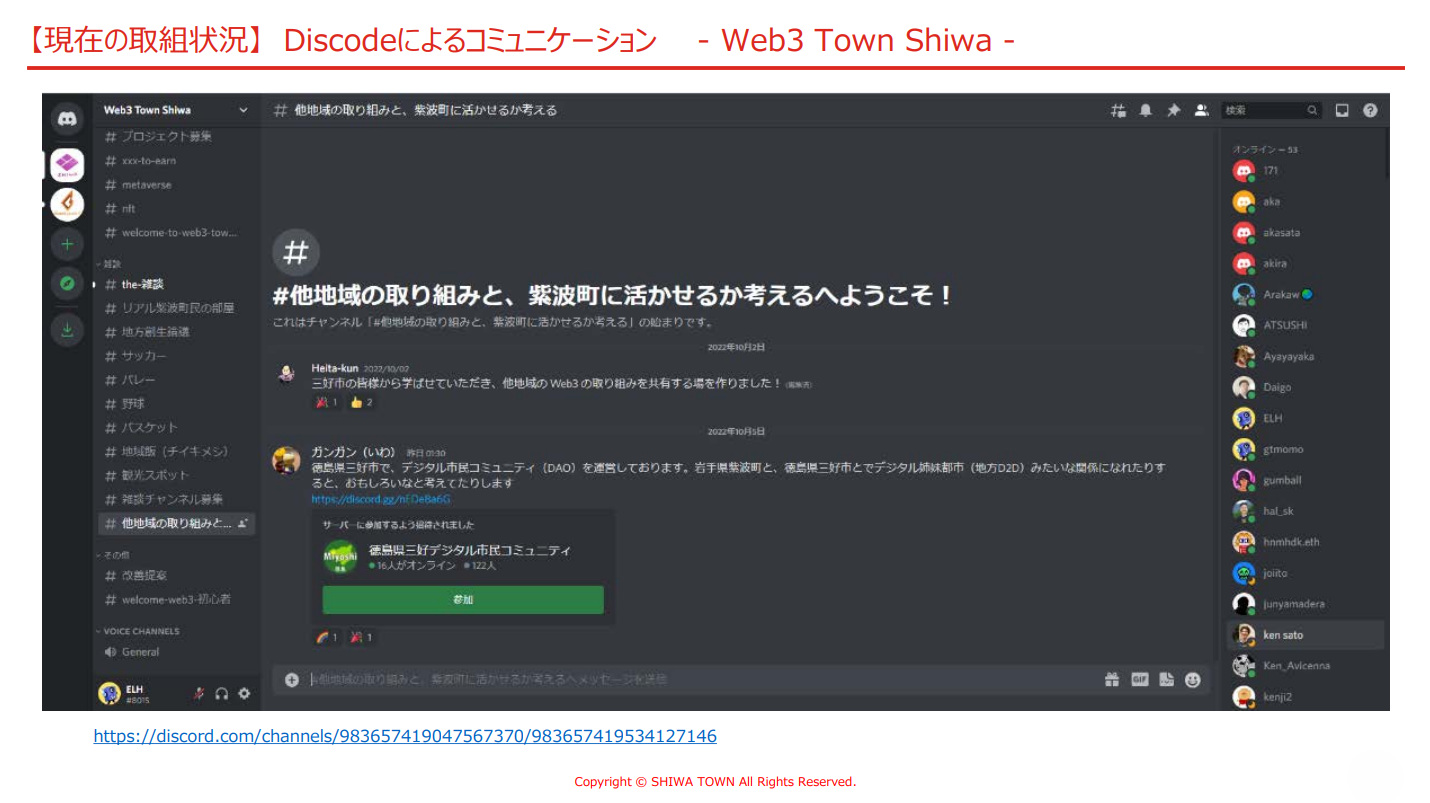Open Discord home direct messages icon
Screen dimensions: 1430x803
pyautogui.click(x=67, y=120)
